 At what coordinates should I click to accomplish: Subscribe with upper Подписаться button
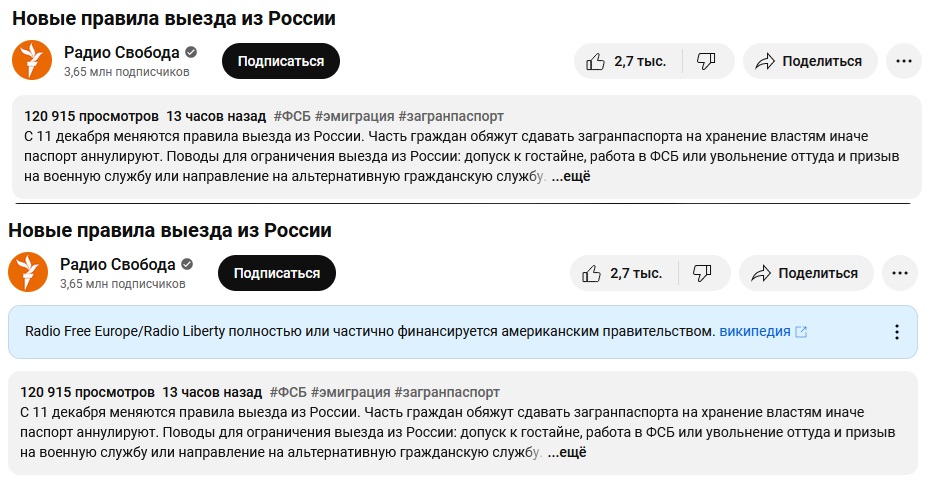(x=281, y=61)
